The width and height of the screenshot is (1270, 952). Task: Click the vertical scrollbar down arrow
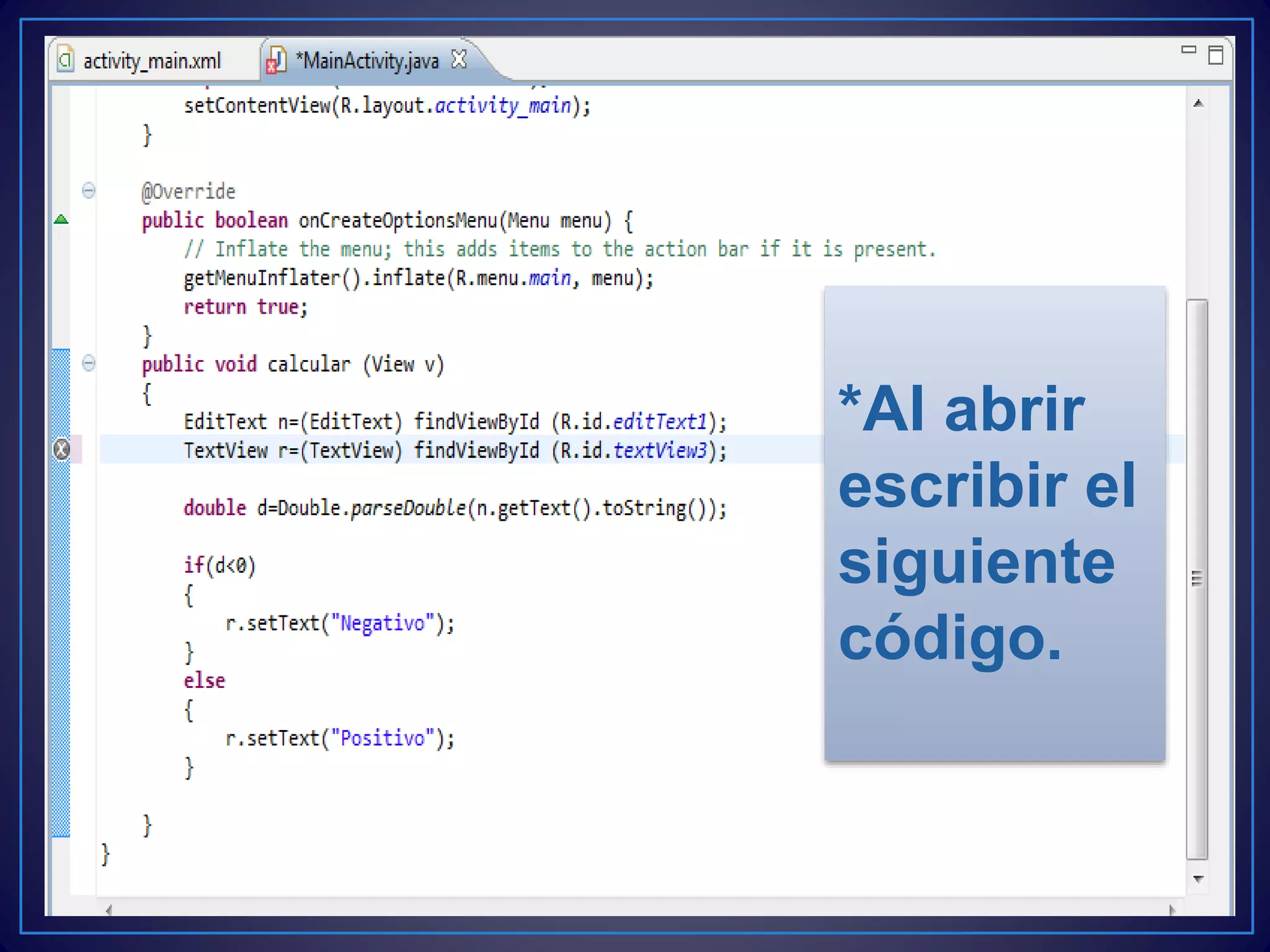click(1198, 879)
